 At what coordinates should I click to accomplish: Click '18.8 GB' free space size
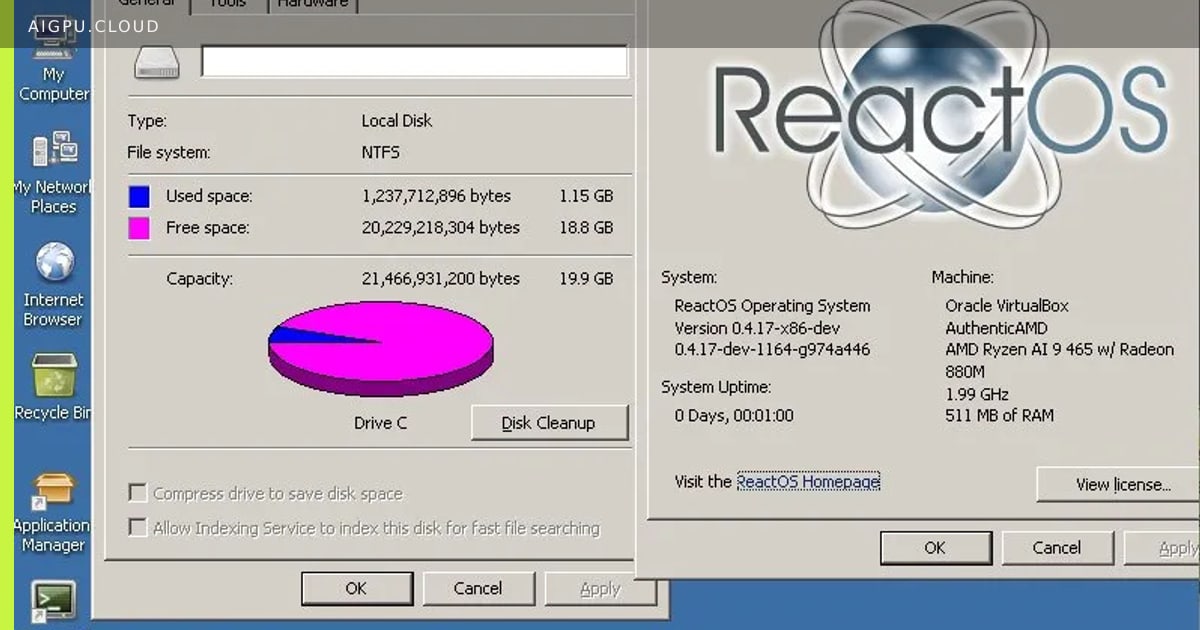(586, 228)
